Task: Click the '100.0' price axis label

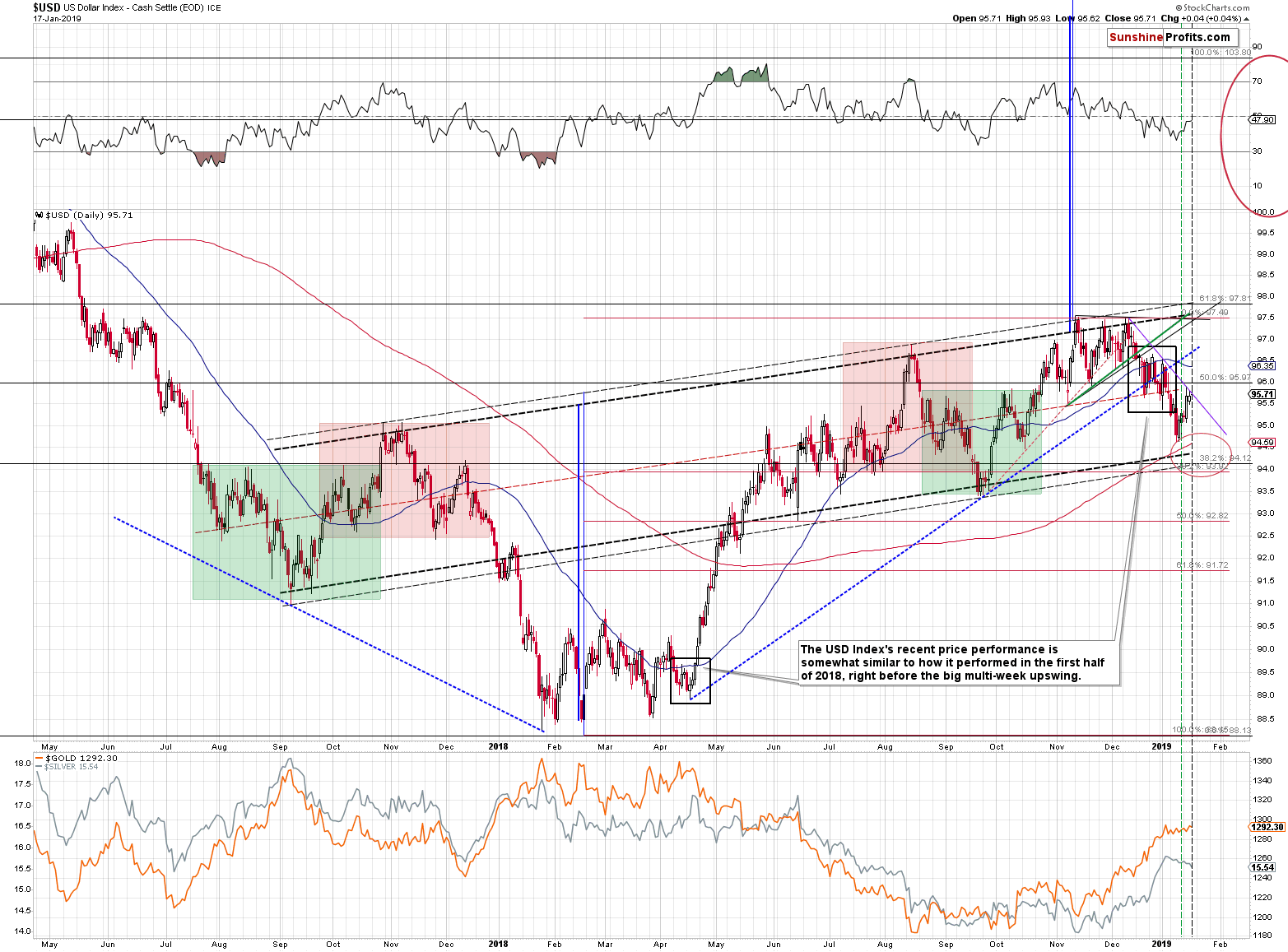Action: click(1263, 212)
